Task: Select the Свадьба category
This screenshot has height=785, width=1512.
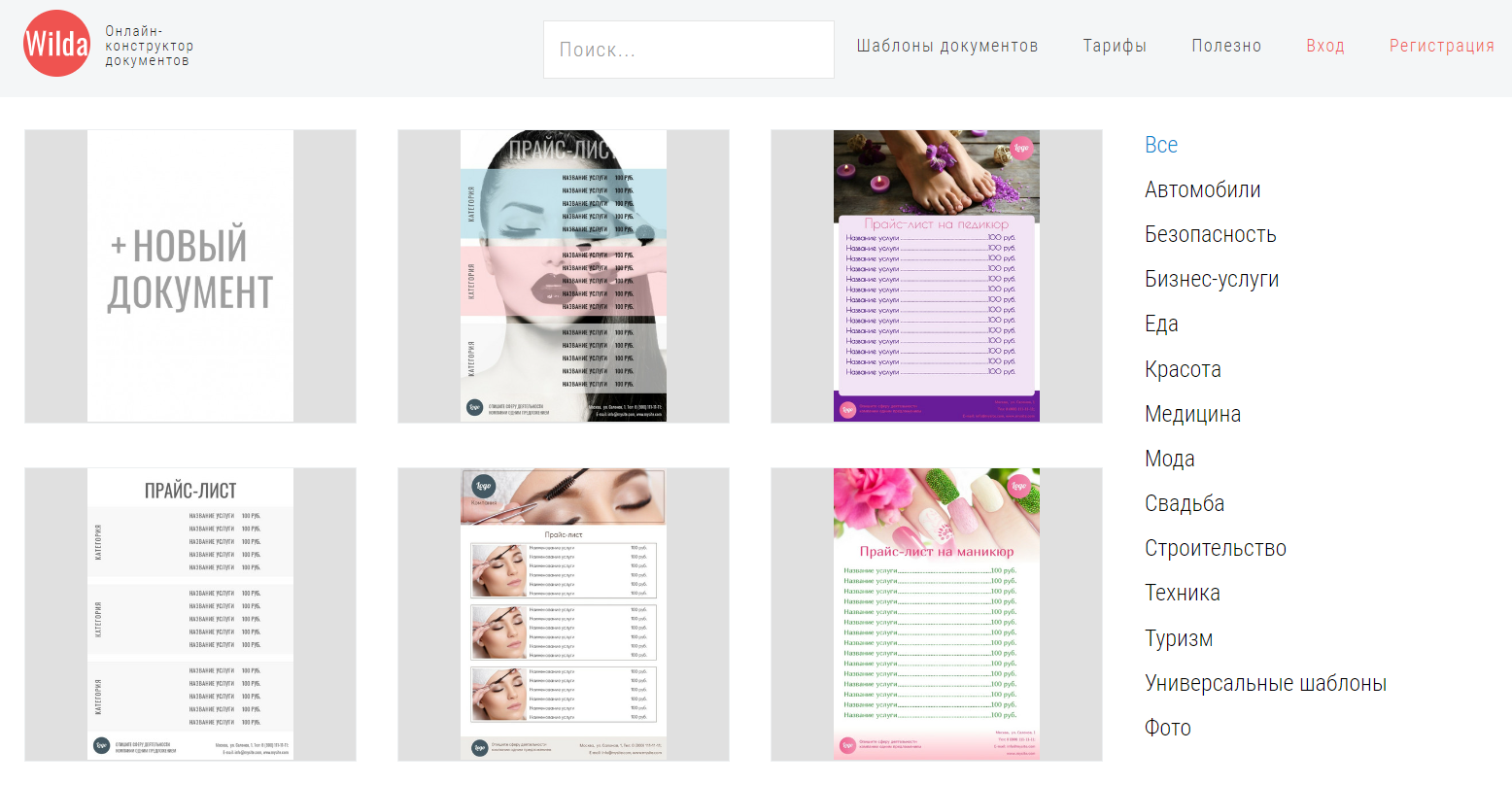Action: pyautogui.click(x=1185, y=503)
